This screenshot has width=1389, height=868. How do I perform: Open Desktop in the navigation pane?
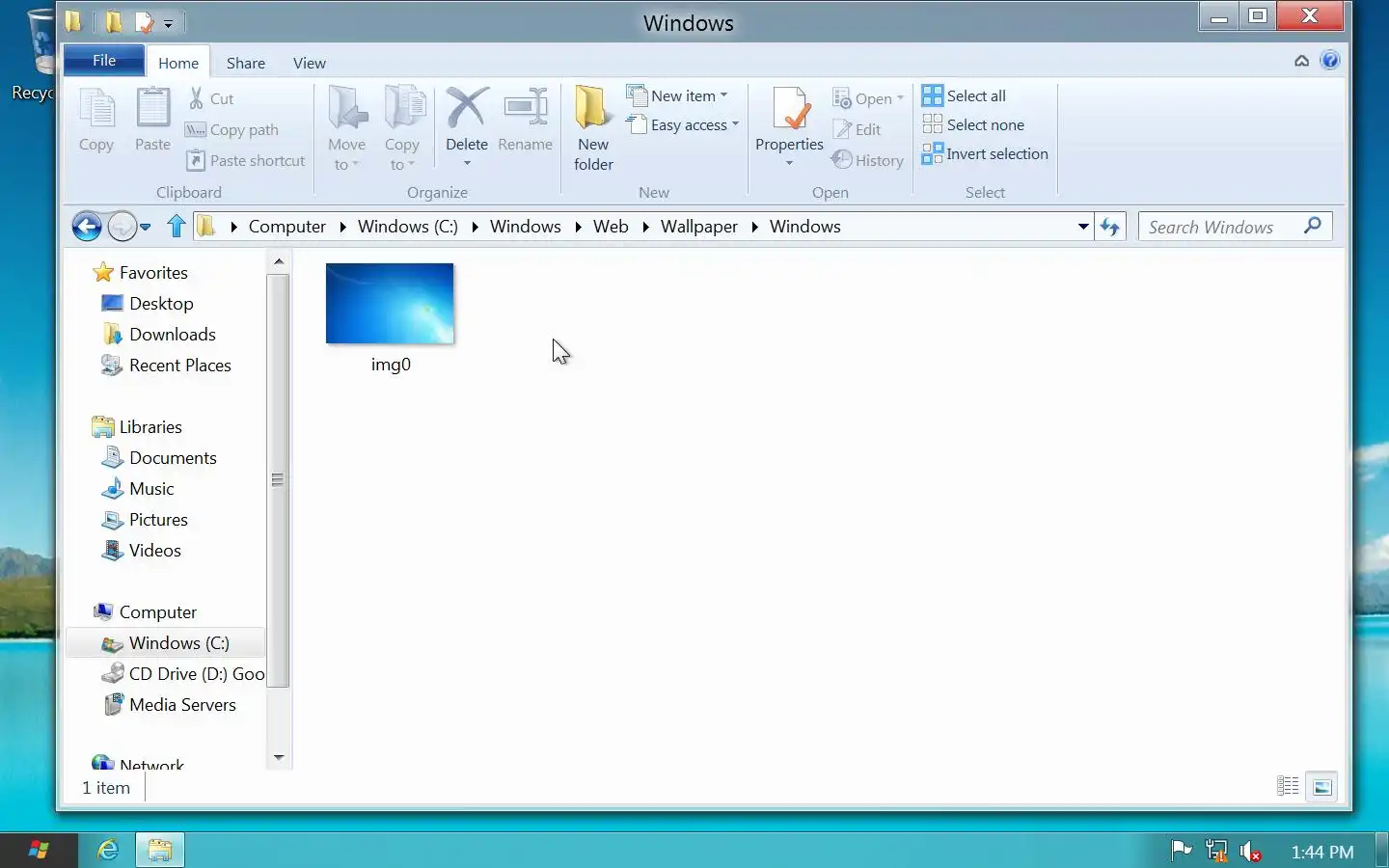click(148, 304)
